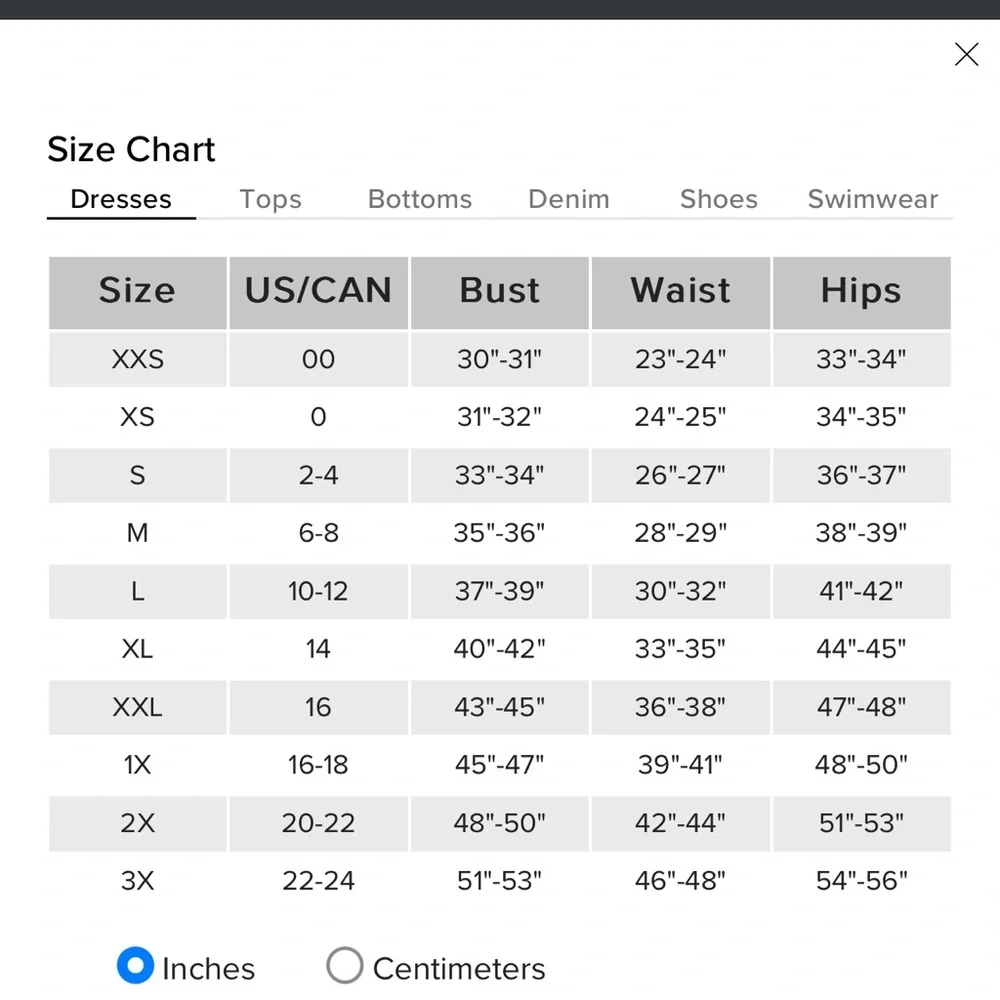Click the US/CAN column header

[x=318, y=291]
